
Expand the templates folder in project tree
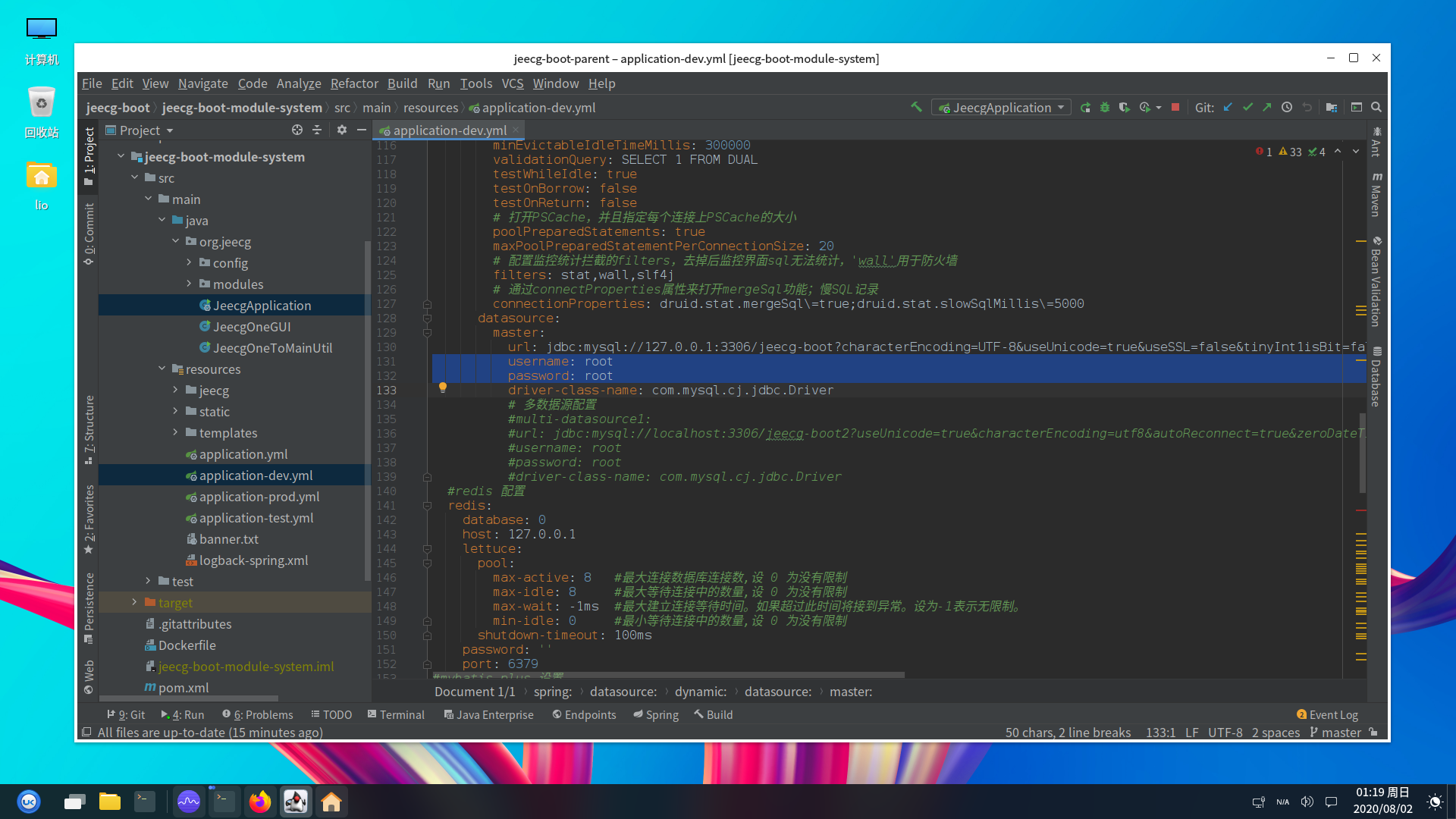(175, 433)
